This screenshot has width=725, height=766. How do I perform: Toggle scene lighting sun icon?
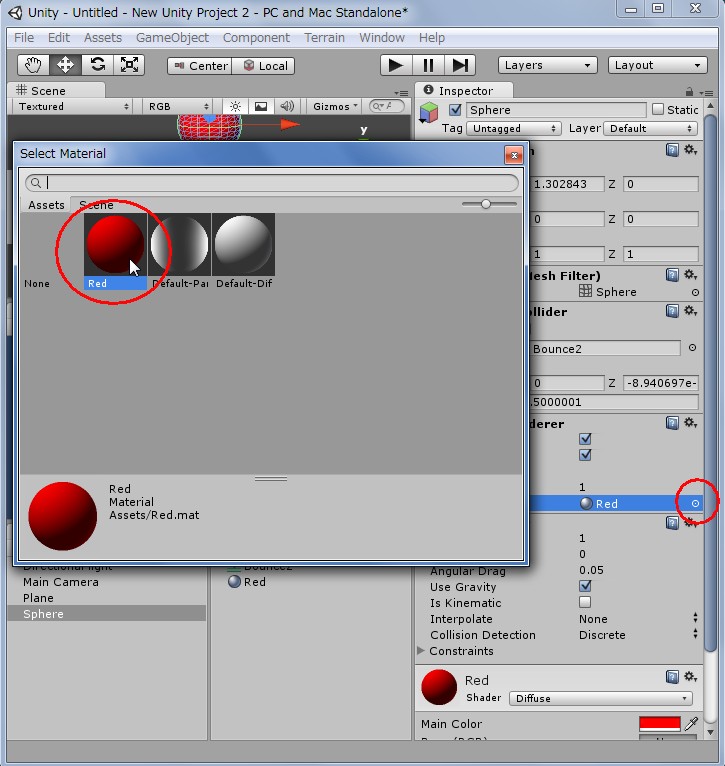235,106
